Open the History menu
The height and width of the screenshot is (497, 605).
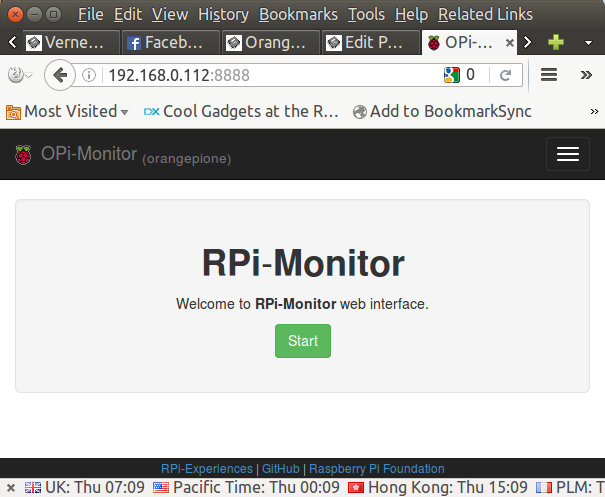(223, 15)
